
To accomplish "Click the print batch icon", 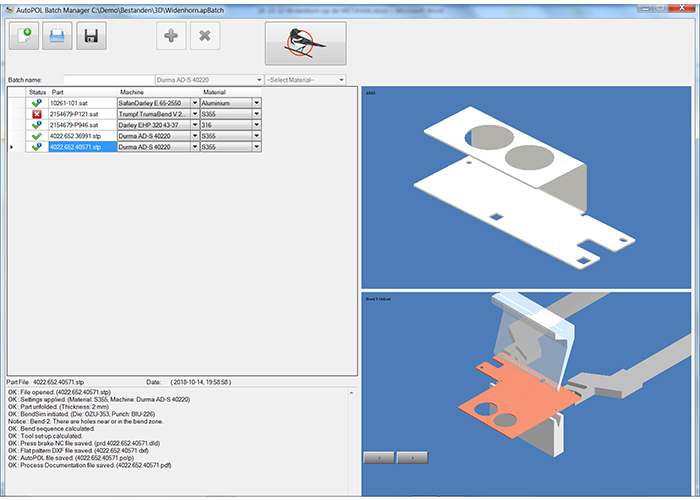I will pos(57,36).
